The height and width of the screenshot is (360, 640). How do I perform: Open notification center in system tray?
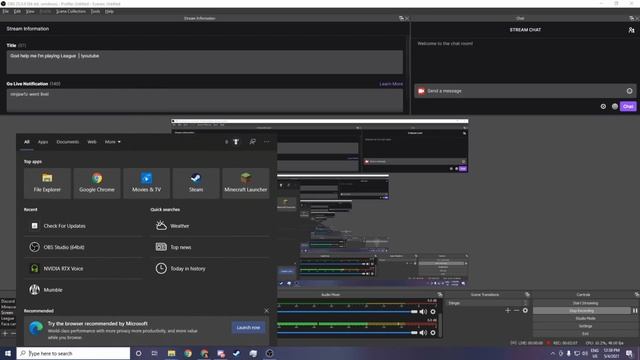click(x=629, y=353)
